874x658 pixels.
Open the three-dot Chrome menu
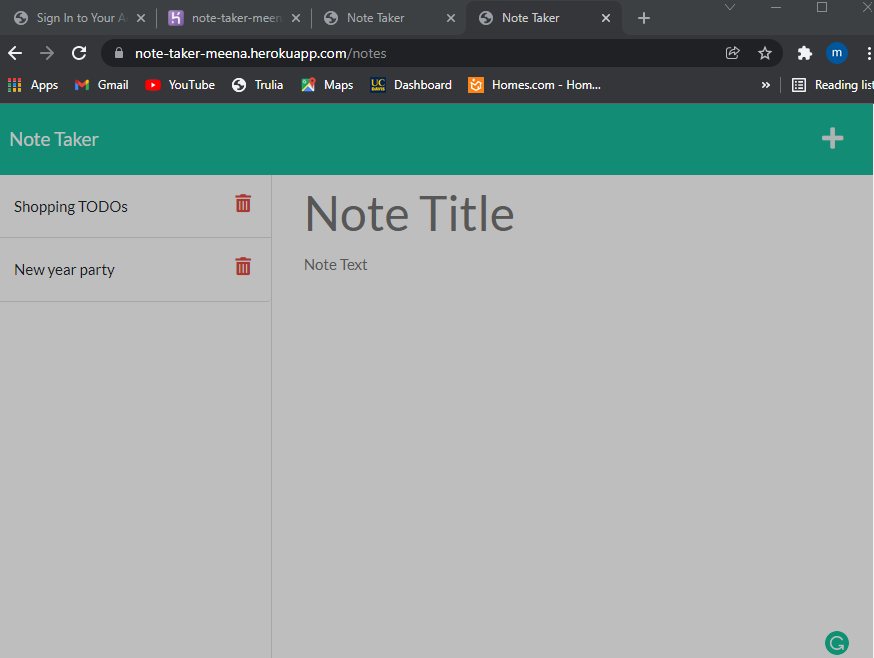click(866, 52)
